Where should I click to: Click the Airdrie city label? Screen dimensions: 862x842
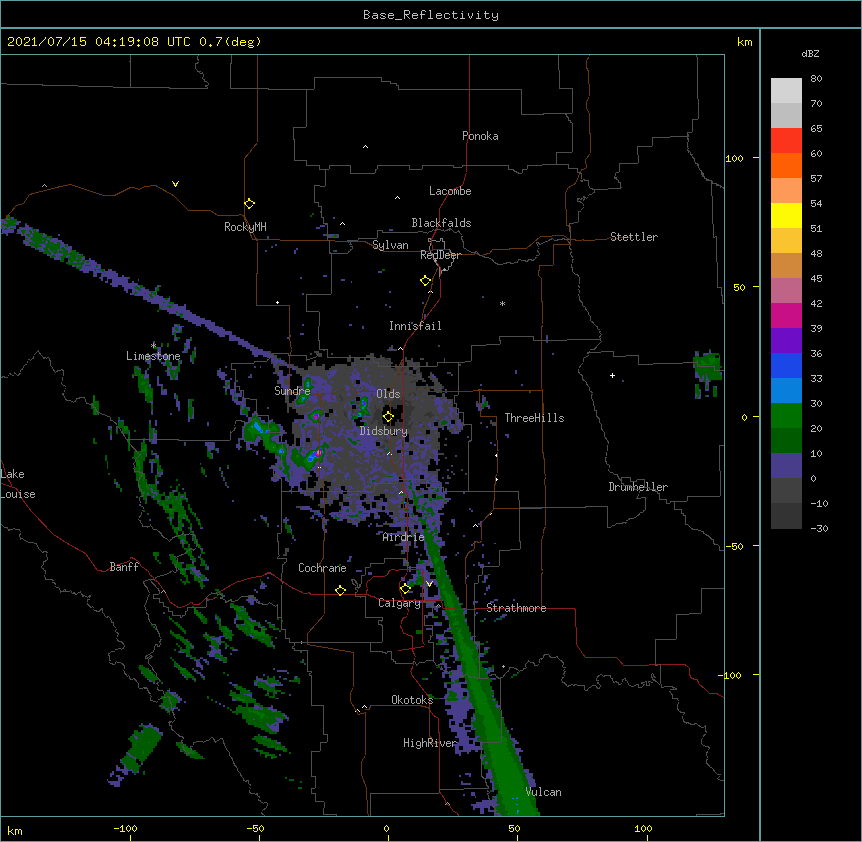403,537
